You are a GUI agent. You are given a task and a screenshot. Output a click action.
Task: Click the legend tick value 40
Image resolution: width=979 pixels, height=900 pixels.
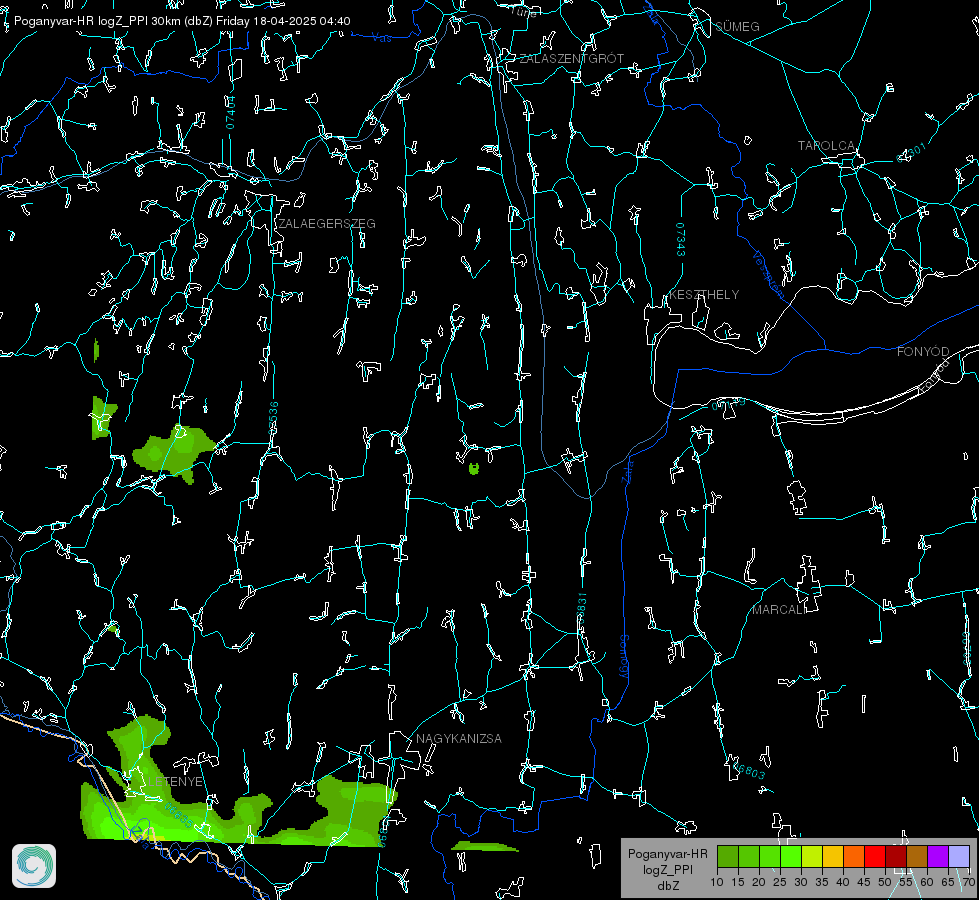pyautogui.click(x=843, y=882)
